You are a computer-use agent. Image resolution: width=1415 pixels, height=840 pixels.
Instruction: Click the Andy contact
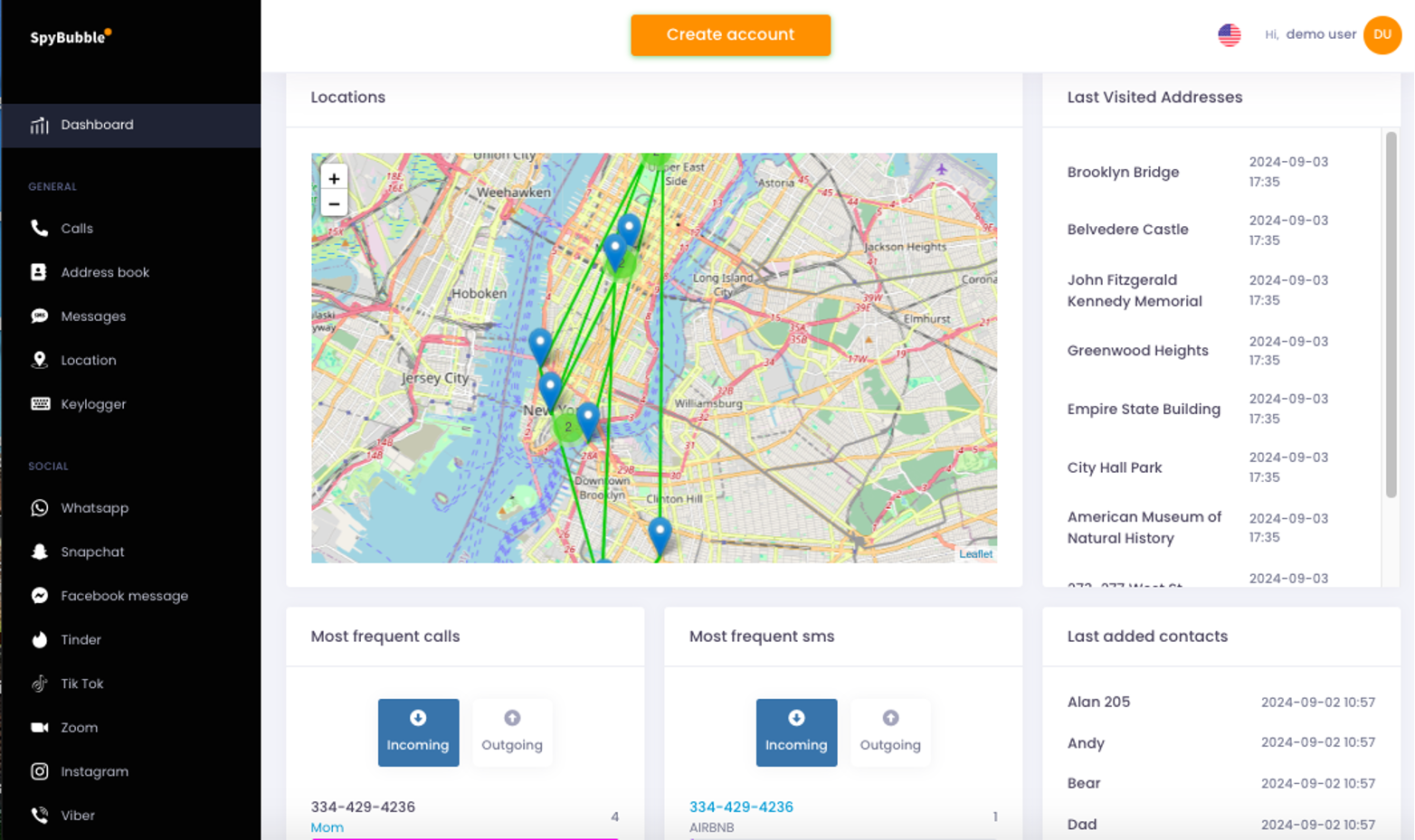(1086, 743)
